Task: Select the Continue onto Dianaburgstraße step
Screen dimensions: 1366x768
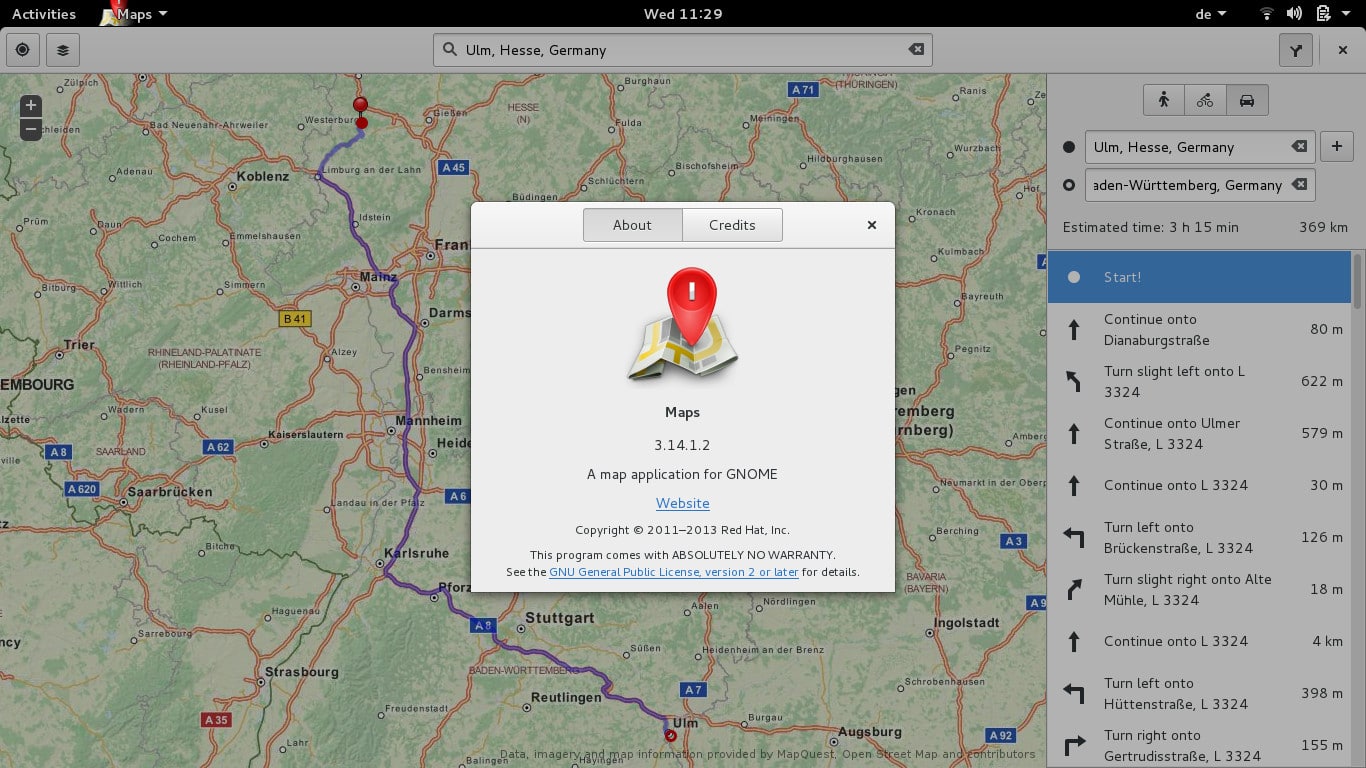Action: (x=1200, y=329)
